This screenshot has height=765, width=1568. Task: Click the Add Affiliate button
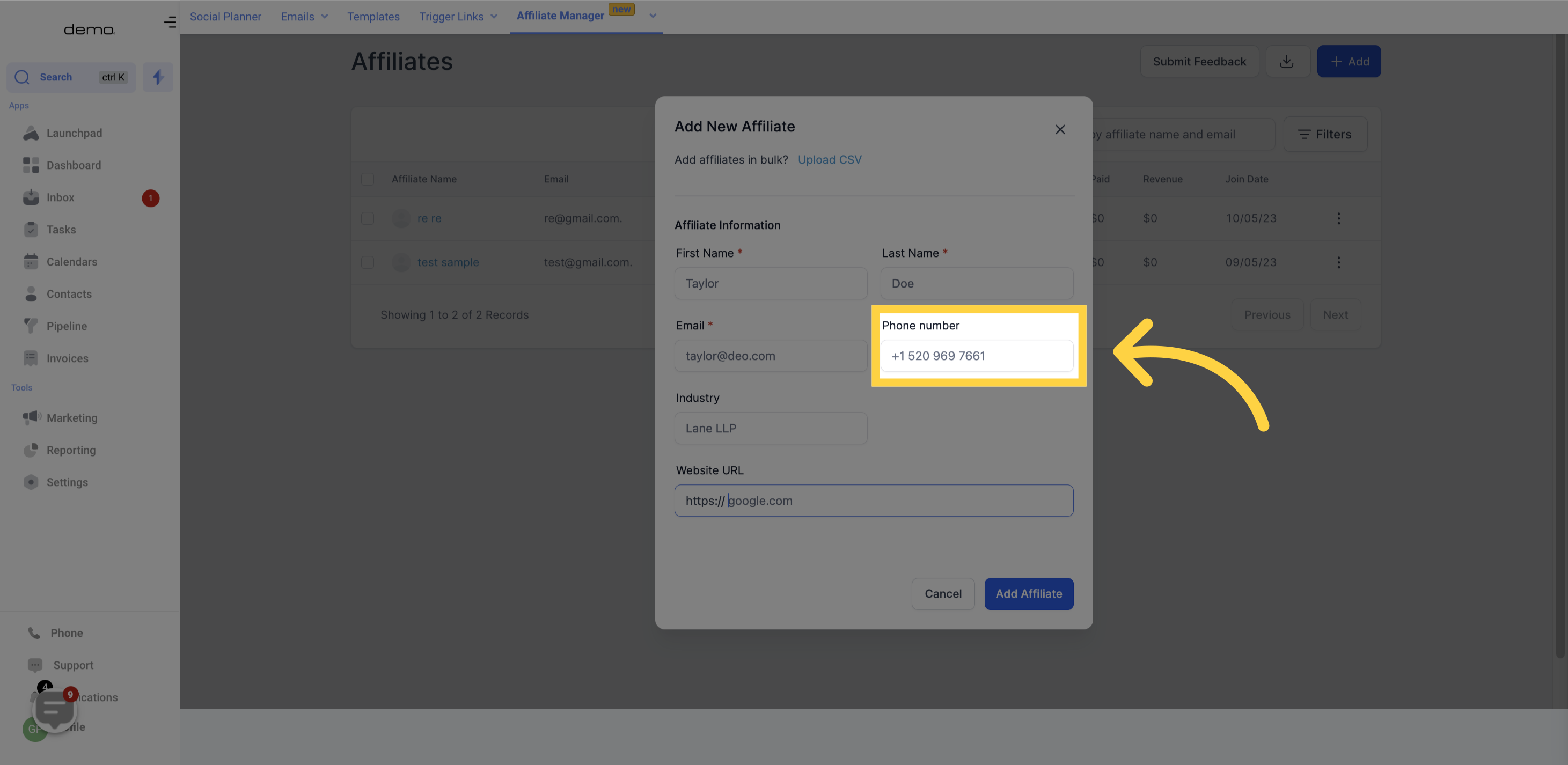pos(1029,593)
